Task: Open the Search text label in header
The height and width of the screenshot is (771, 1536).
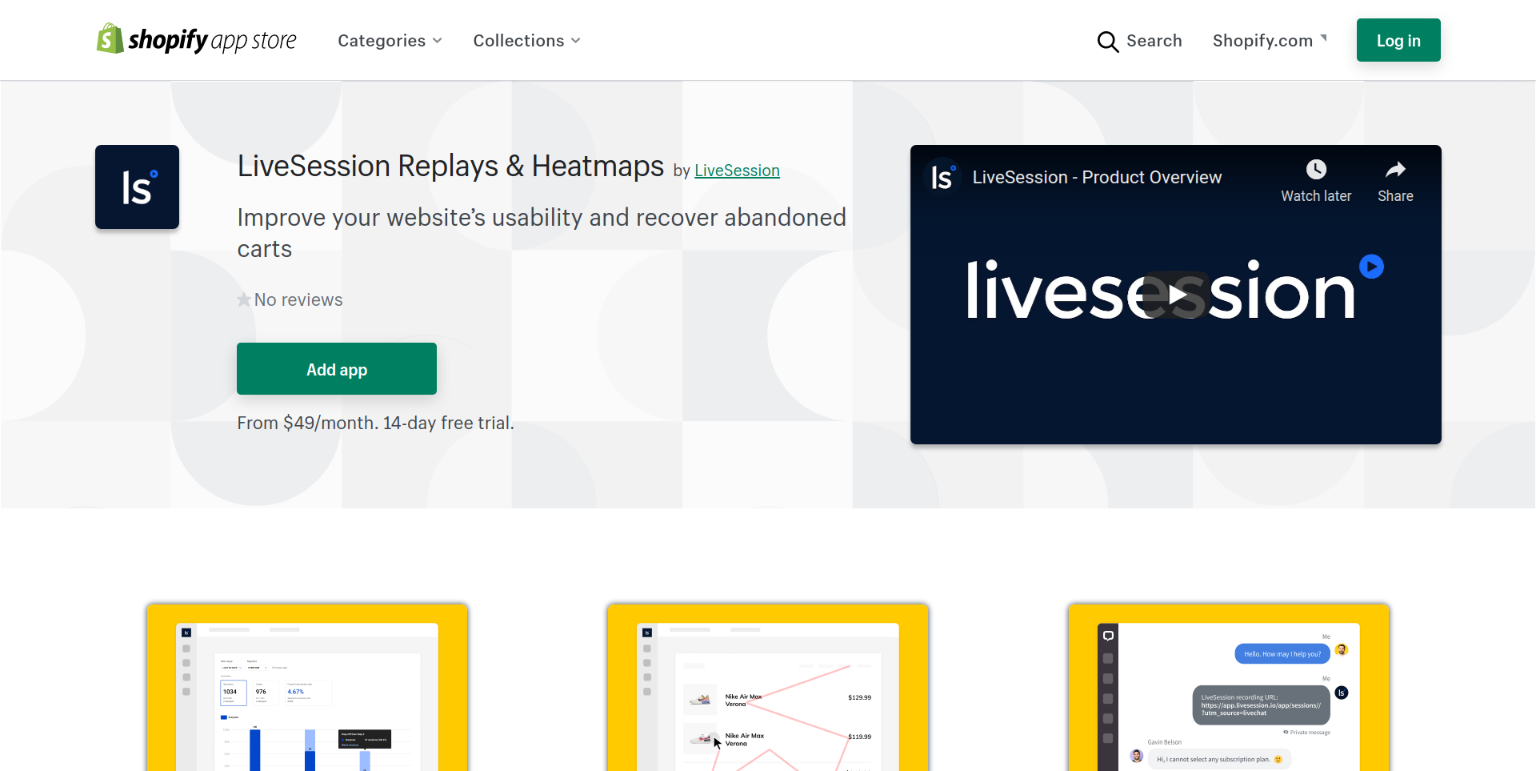Action: [1154, 41]
